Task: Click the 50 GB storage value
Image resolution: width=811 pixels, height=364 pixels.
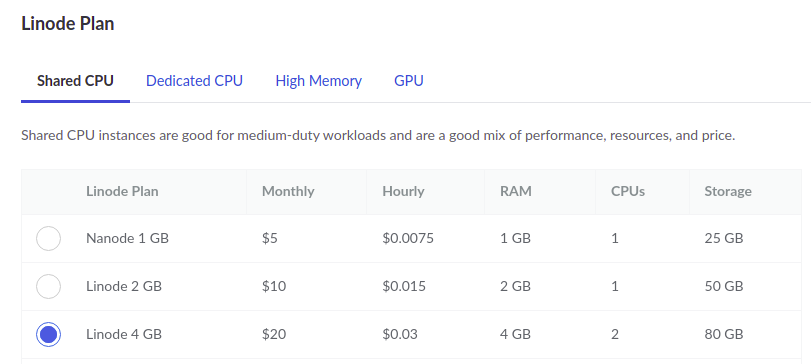Action: tap(724, 286)
